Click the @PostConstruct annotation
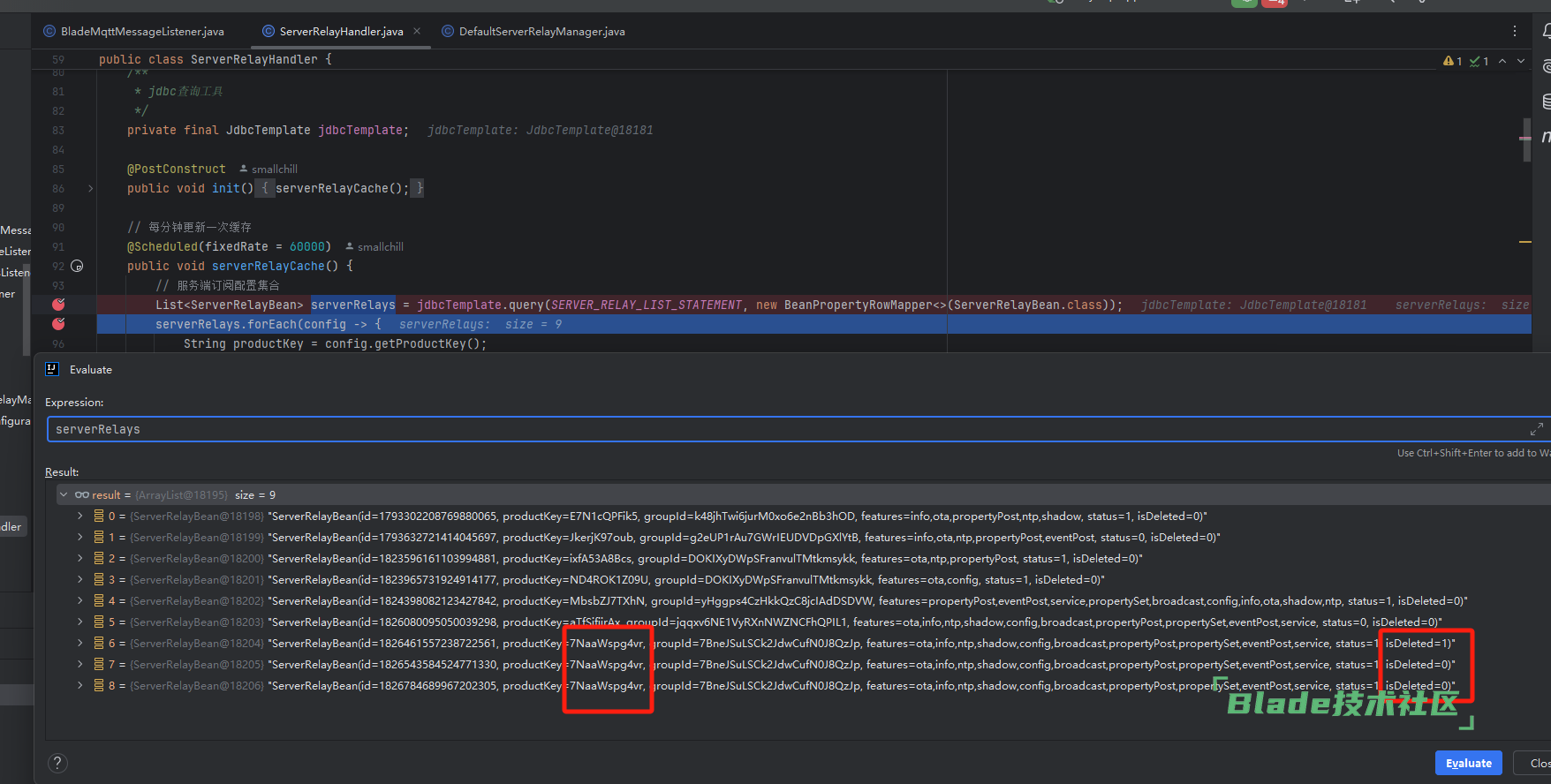This screenshot has height=784, width=1551. pos(177,169)
